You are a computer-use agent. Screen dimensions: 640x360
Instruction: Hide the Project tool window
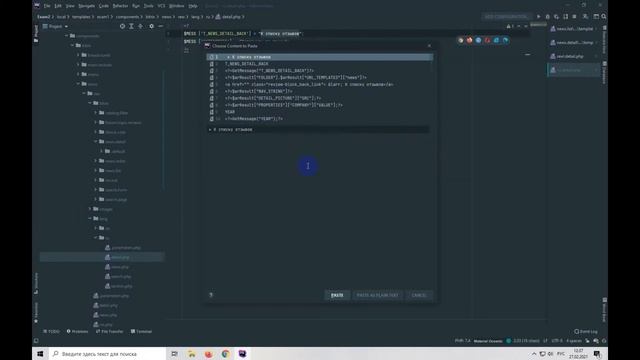point(160,26)
